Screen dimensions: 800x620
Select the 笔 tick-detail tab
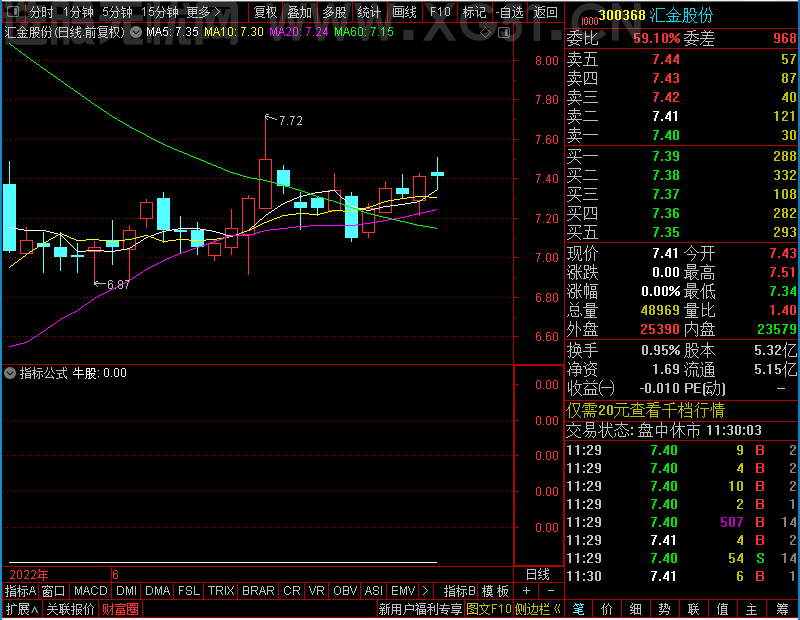coord(578,609)
